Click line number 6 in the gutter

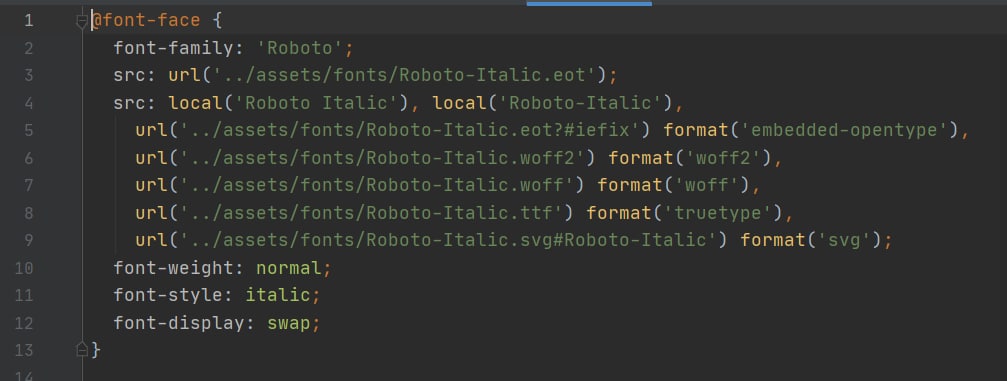pos(29,158)
